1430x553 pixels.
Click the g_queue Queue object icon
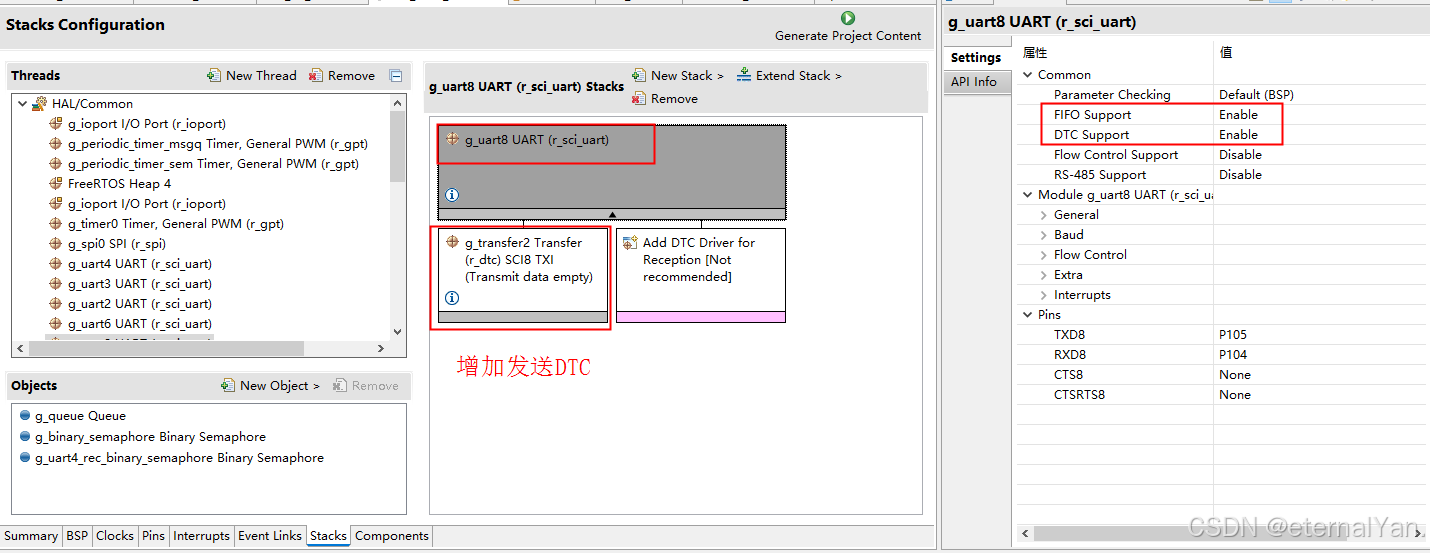click(25, 415)
